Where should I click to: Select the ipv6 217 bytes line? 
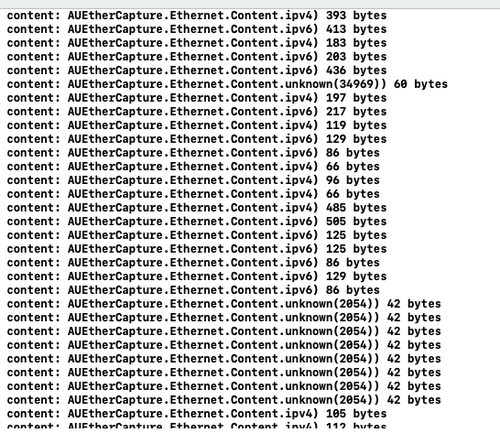(x=197, y=111)
